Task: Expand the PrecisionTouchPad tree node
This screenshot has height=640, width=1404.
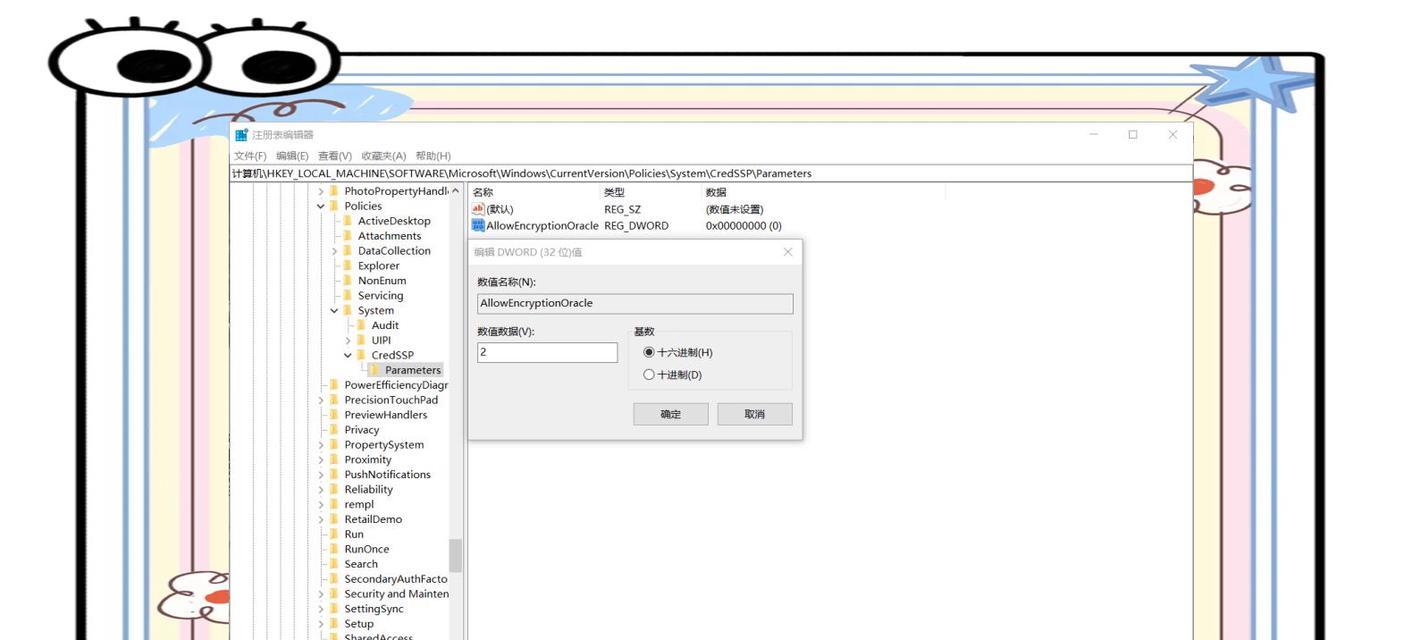Action: click(x=321, y=400)
